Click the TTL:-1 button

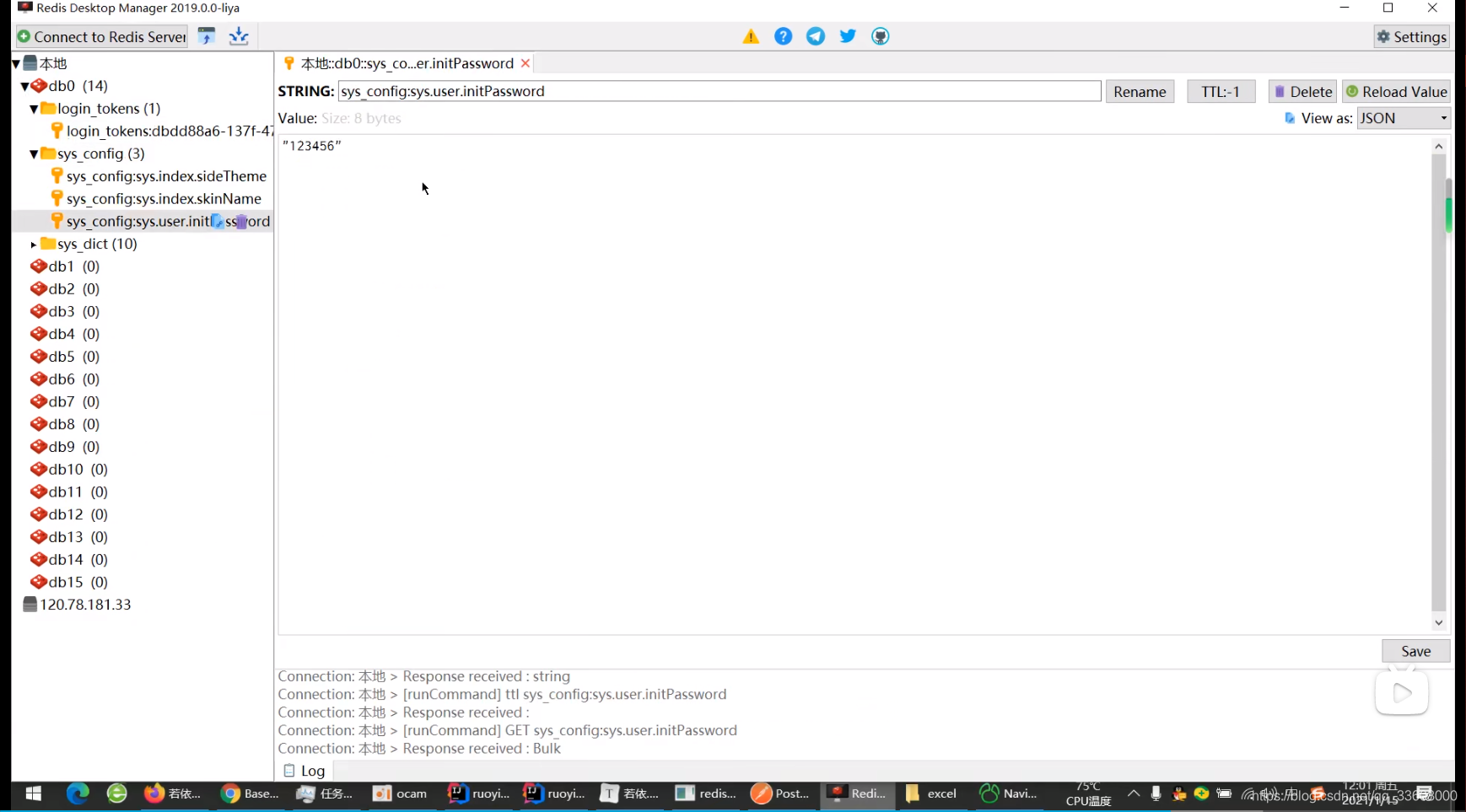(x=1221, y=91)
